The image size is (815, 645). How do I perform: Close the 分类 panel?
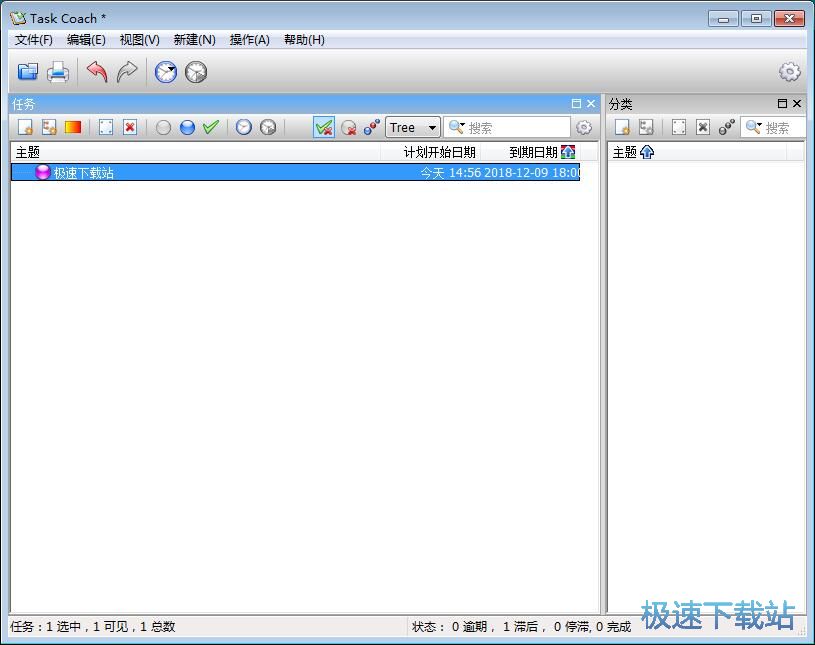pyautogui.click(x=797, y=103)
